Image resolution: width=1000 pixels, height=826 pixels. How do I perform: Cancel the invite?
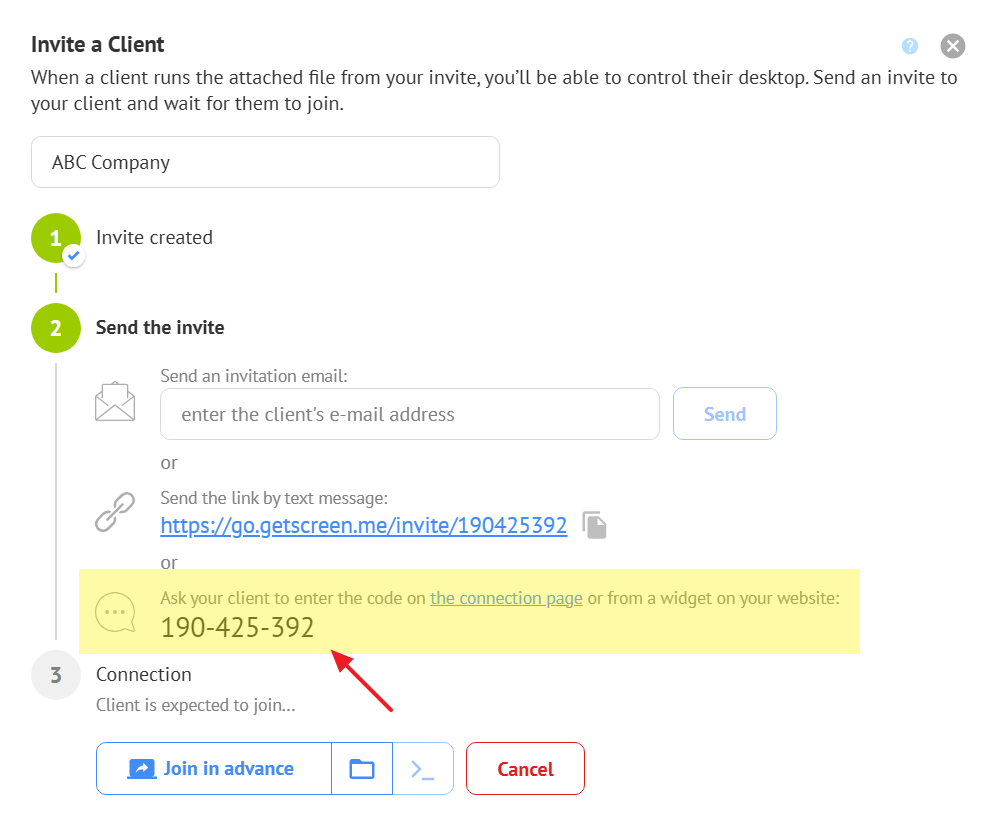tap(525, 768)
